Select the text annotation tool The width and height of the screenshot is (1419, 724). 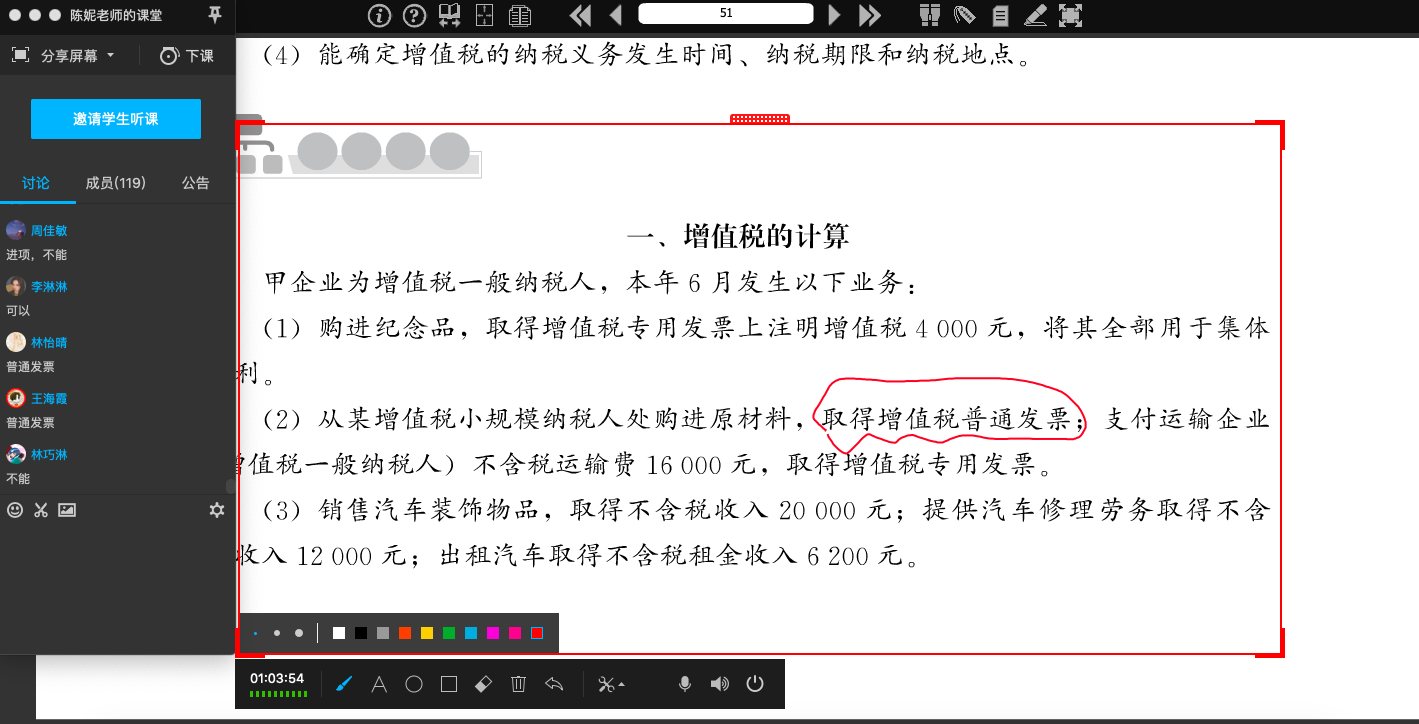tap(379, 685)
